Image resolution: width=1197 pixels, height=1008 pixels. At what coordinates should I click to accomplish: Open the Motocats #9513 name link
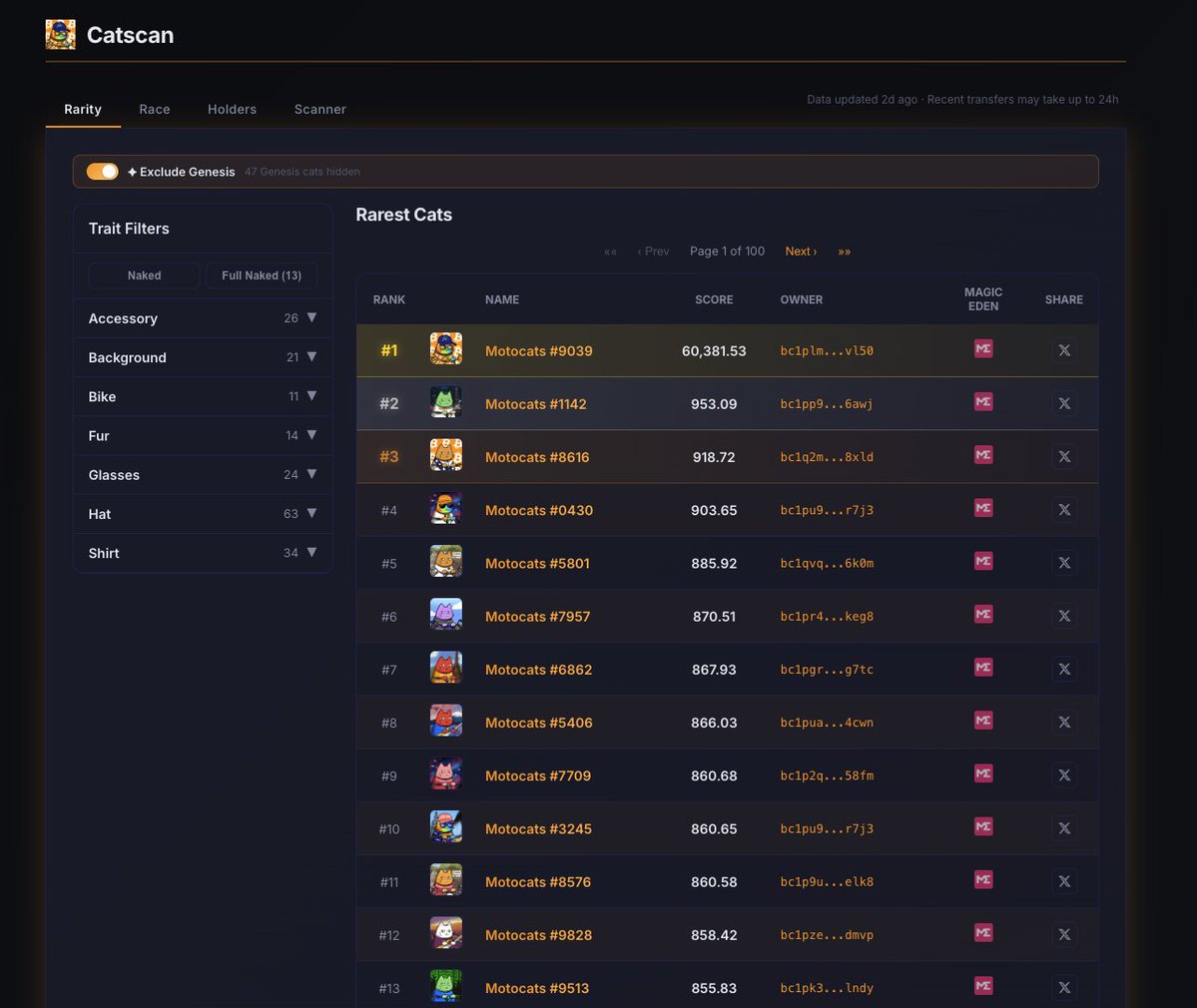537,988
